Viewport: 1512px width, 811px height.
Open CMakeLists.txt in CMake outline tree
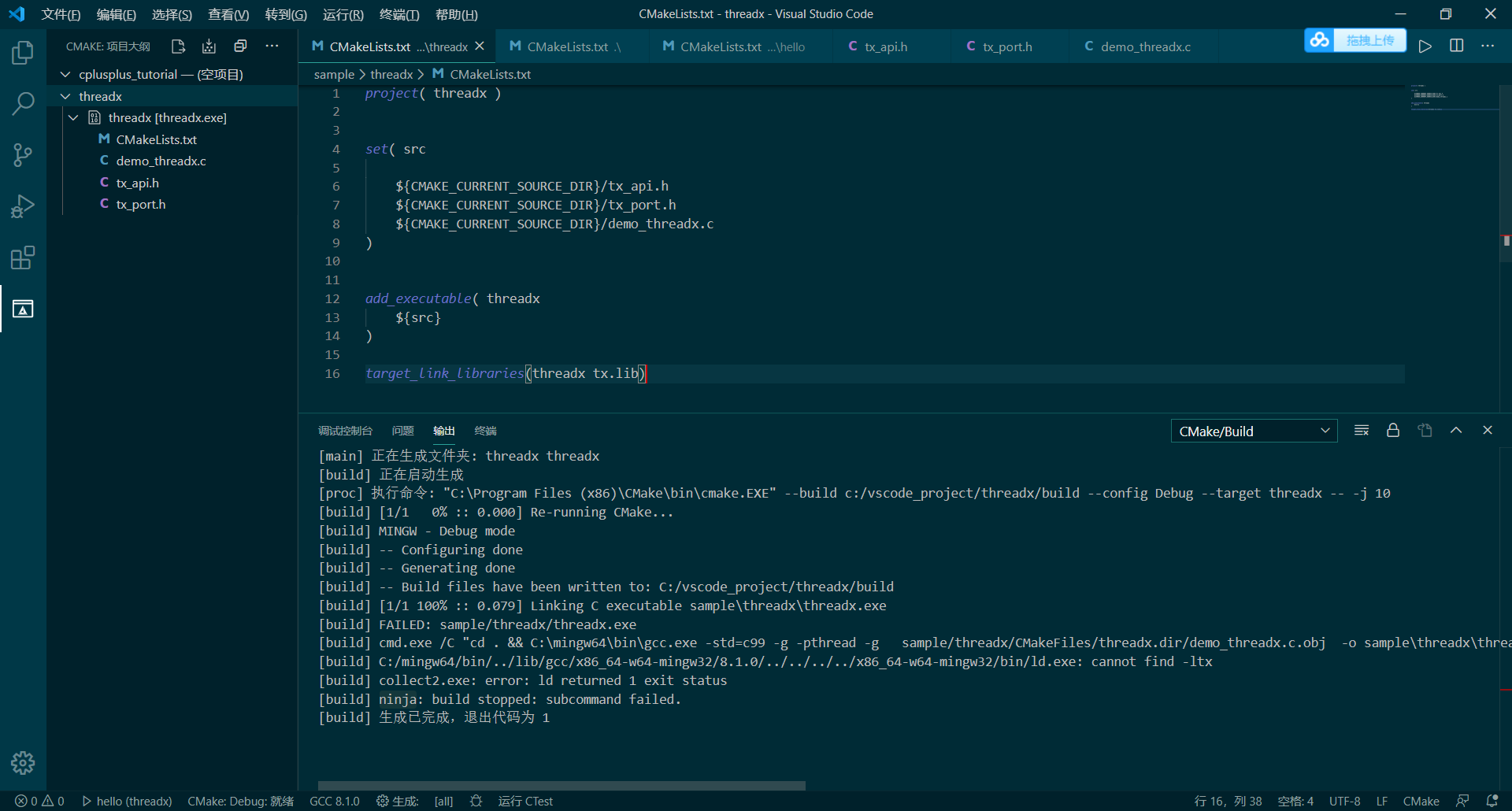157,139
